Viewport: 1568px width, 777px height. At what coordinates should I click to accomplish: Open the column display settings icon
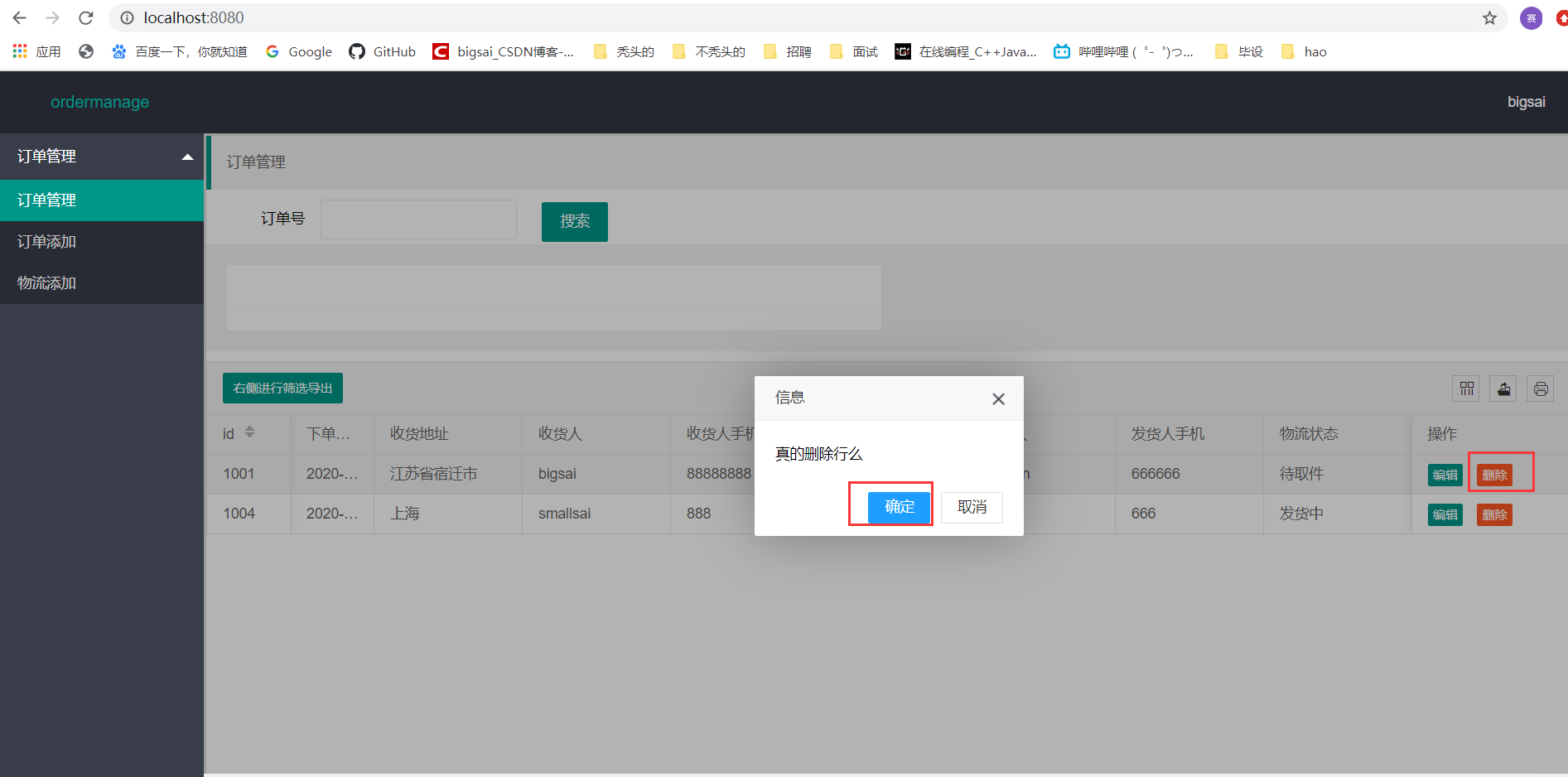pos(1465,388)
